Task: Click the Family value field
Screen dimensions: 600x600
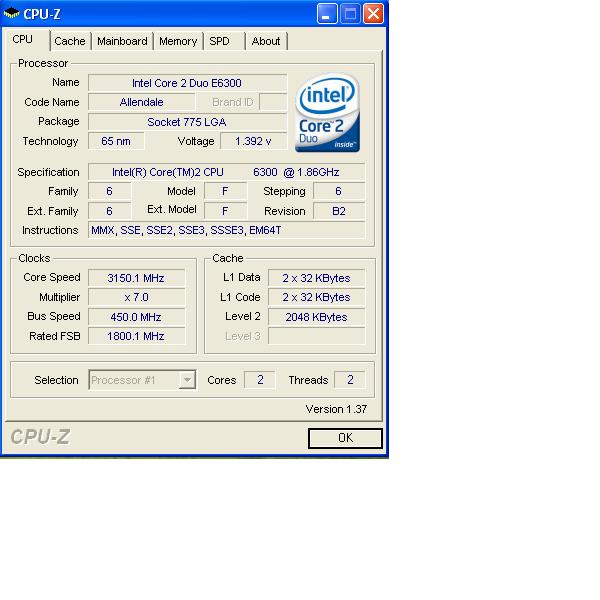Action: click(x=109, y=191)
